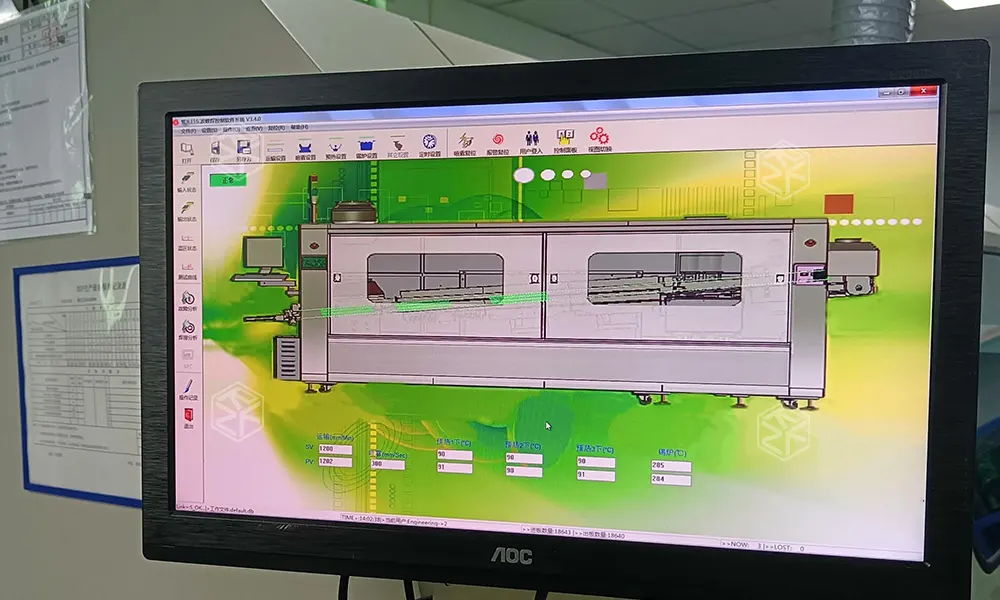1000x600 pixels.
Task: Select the solder pot temperature field showing 285
Action: [671, 466]
